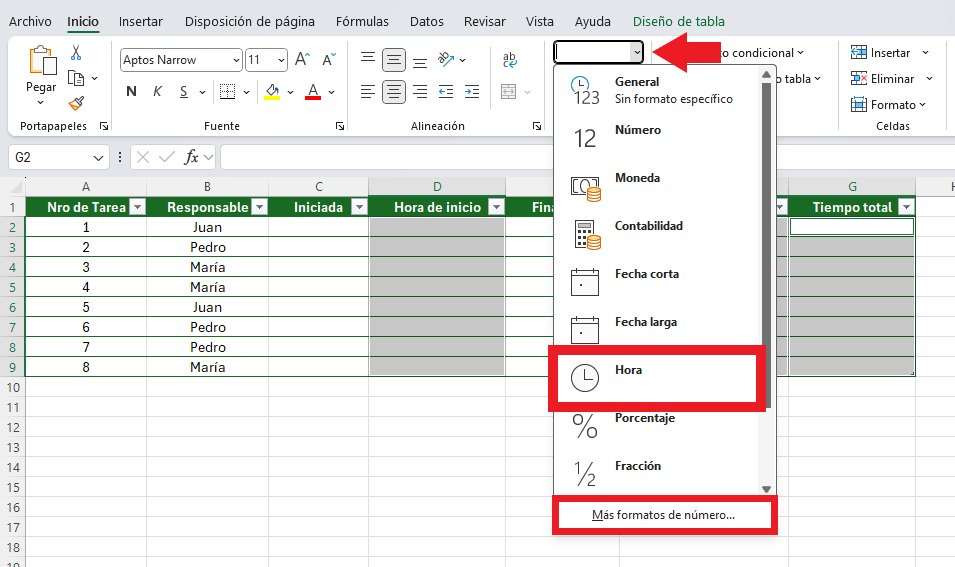Click the Format Painter brush icon

click(x=76, y=104)
